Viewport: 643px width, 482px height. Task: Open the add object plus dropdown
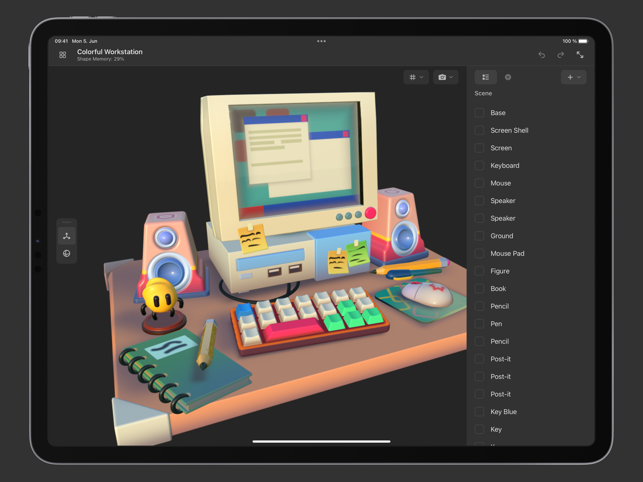tap(573, 77)
